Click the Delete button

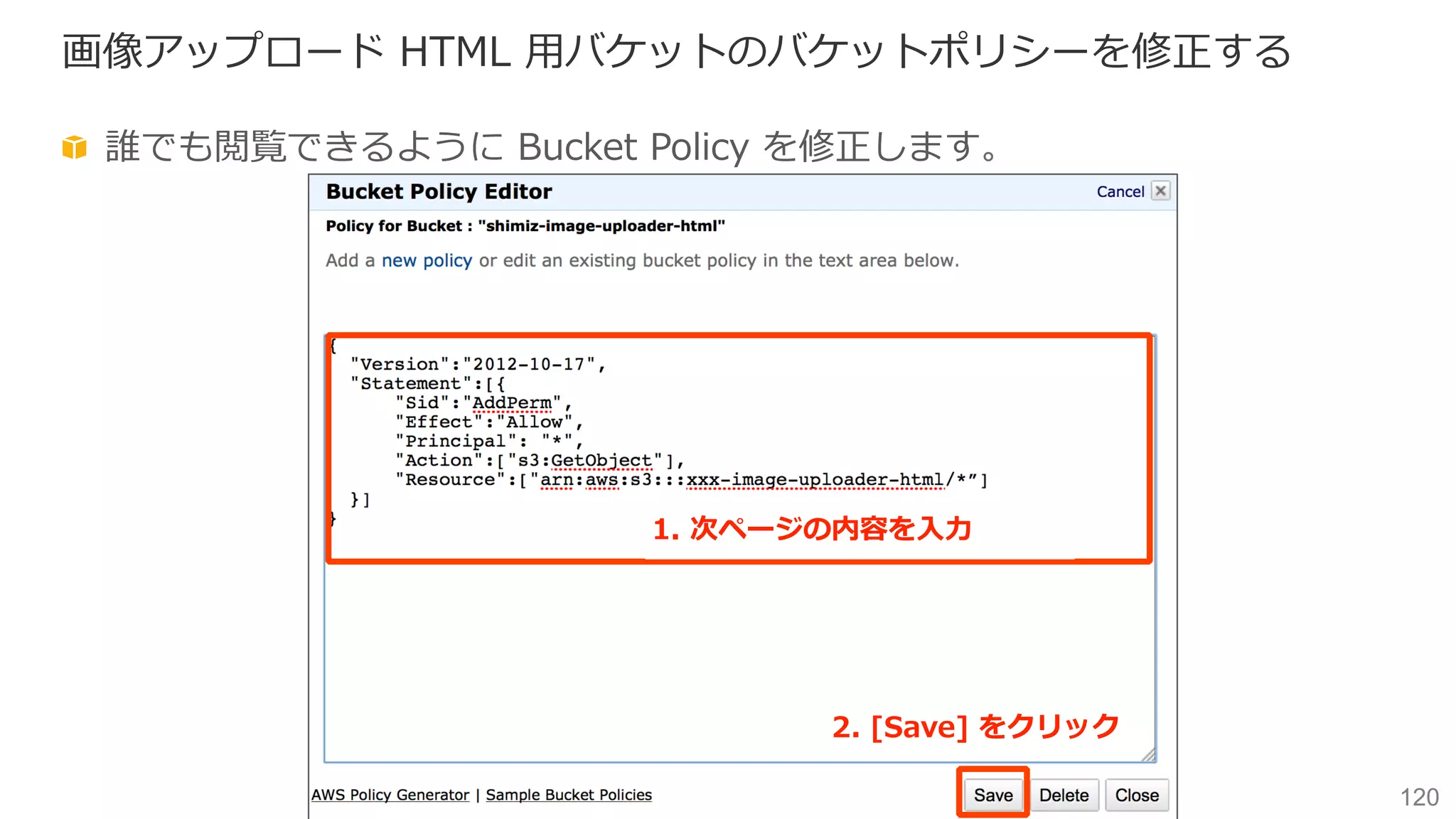[x=1064, y=795]
